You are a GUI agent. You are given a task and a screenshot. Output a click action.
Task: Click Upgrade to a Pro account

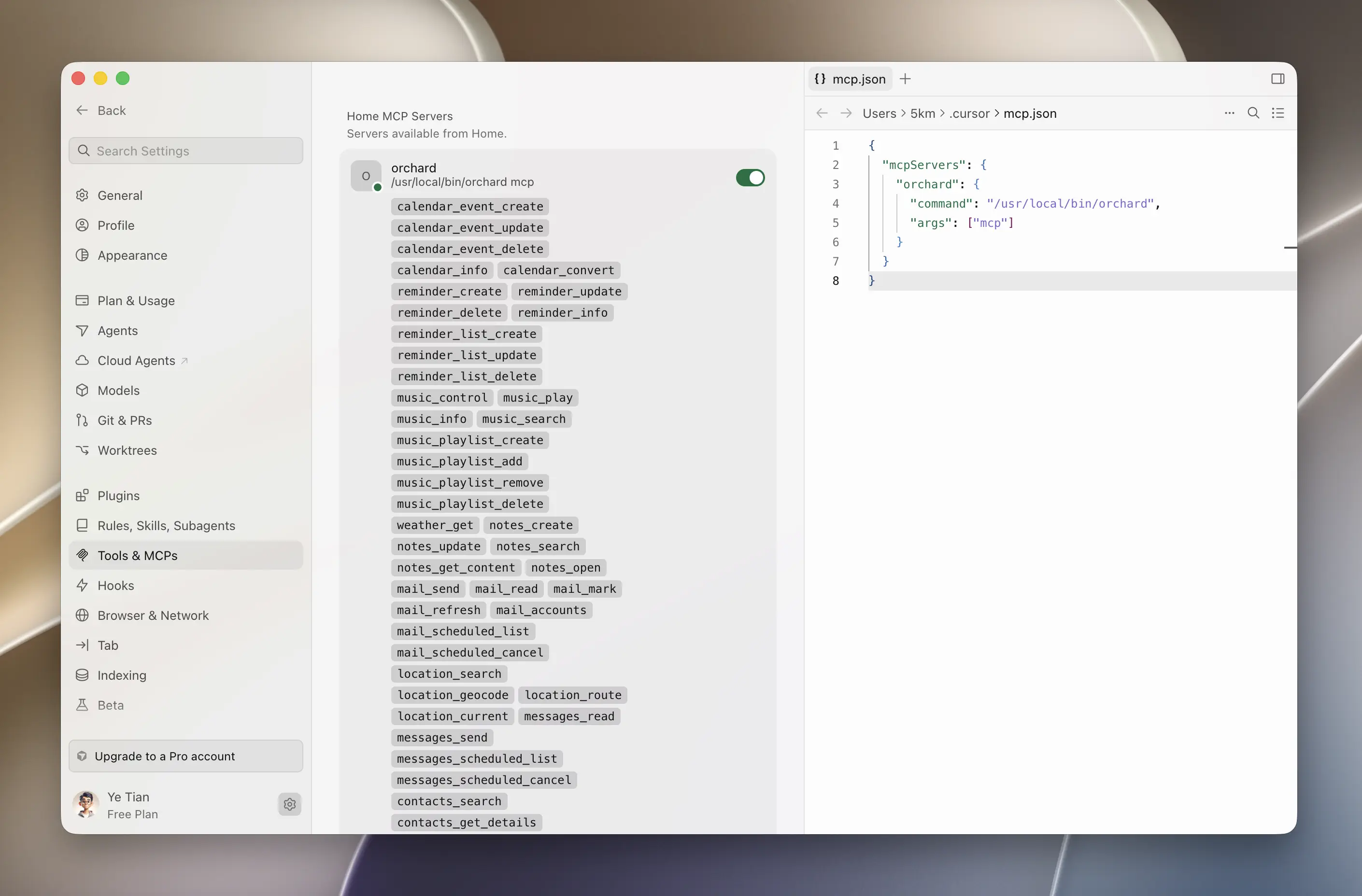pyautogui.click(x=185, y=756)
